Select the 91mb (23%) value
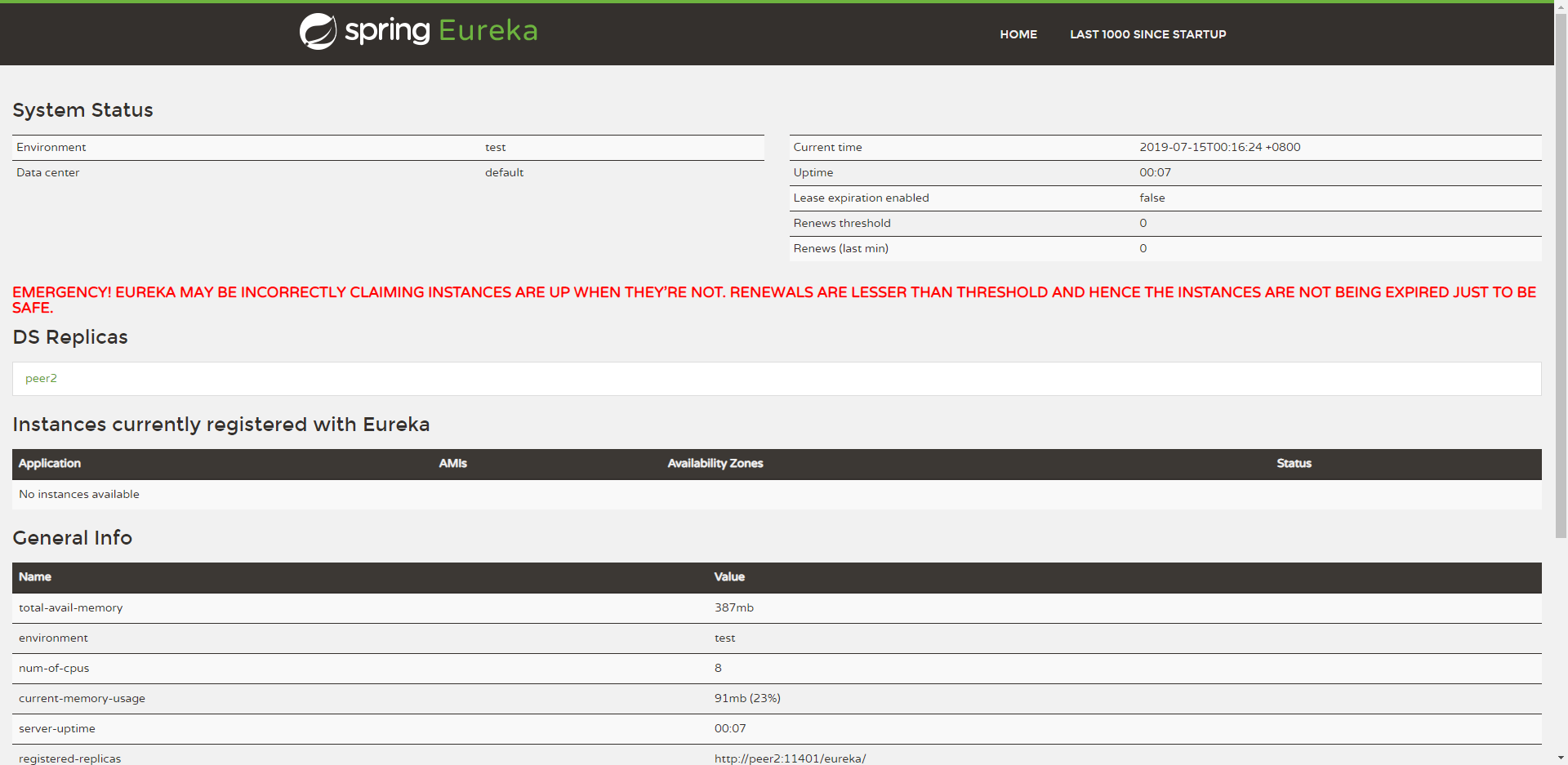The image size is (1568, 765). (x=747, y=698)
